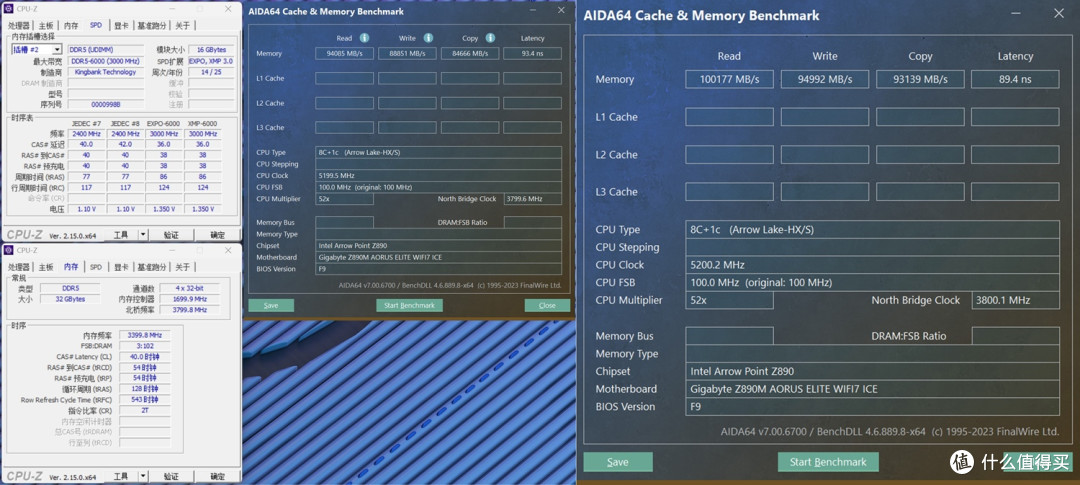Switch to the 主板 tab in the upper CPU-Z window

46,25
